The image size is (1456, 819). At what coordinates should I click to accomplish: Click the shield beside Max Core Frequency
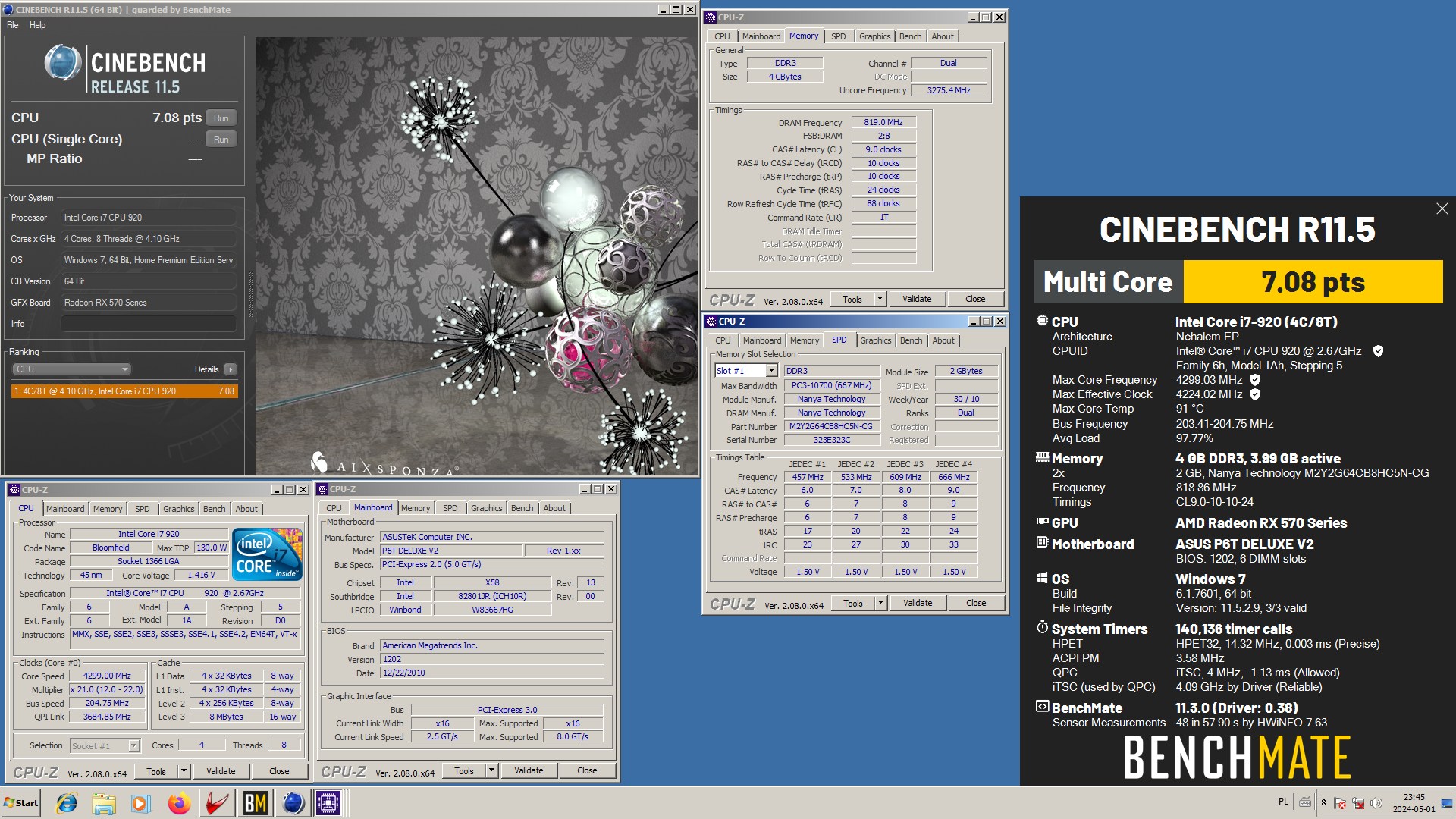point(1255,380)
